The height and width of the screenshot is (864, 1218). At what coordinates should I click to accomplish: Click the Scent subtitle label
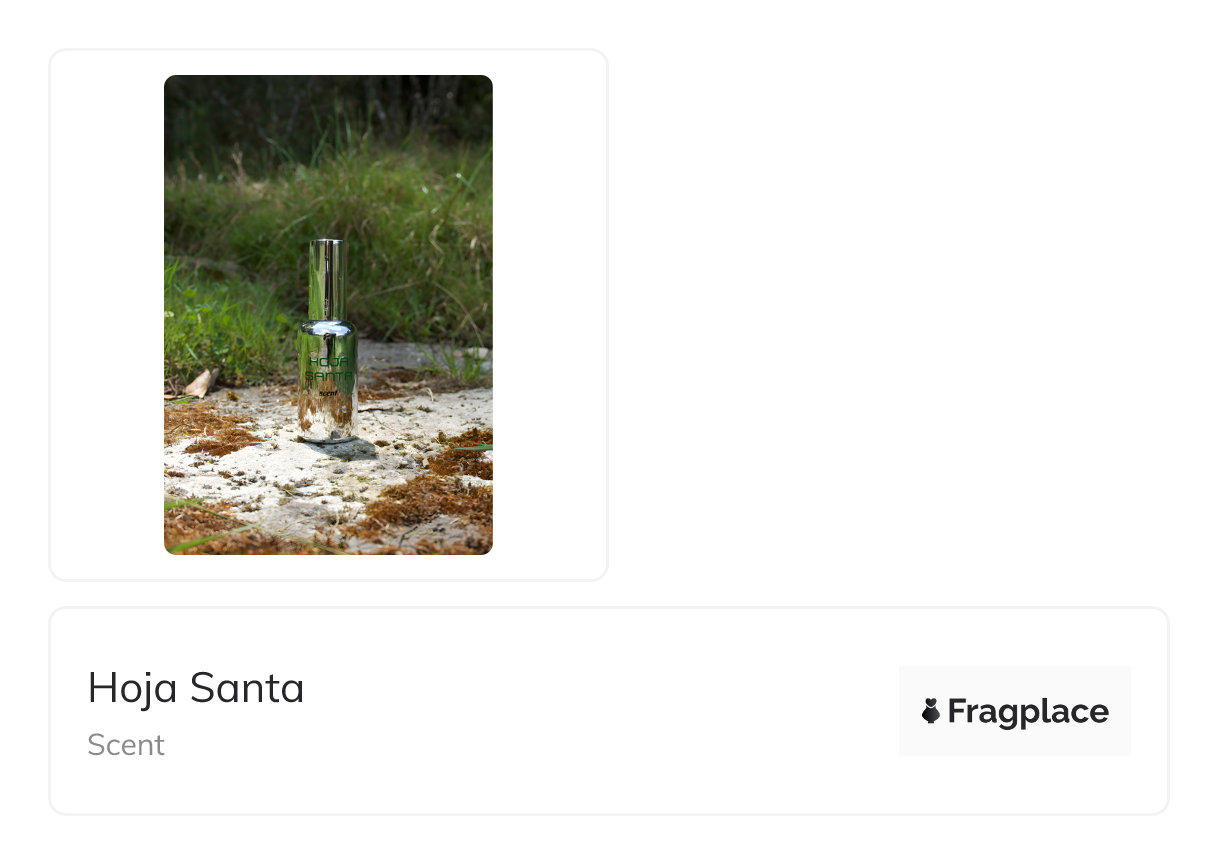point(126,745)
